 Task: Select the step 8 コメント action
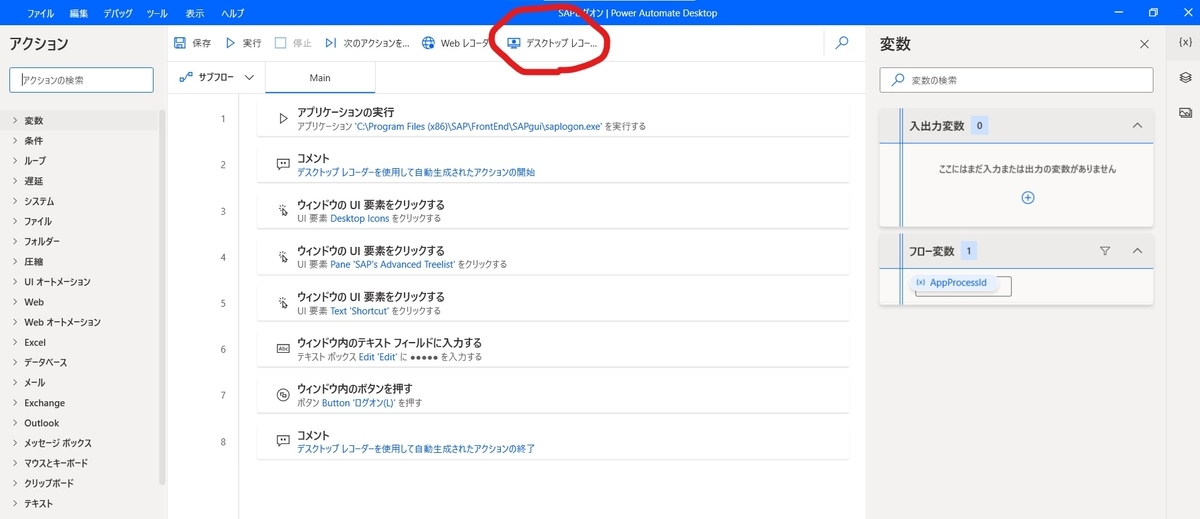[x=553, y=441]
